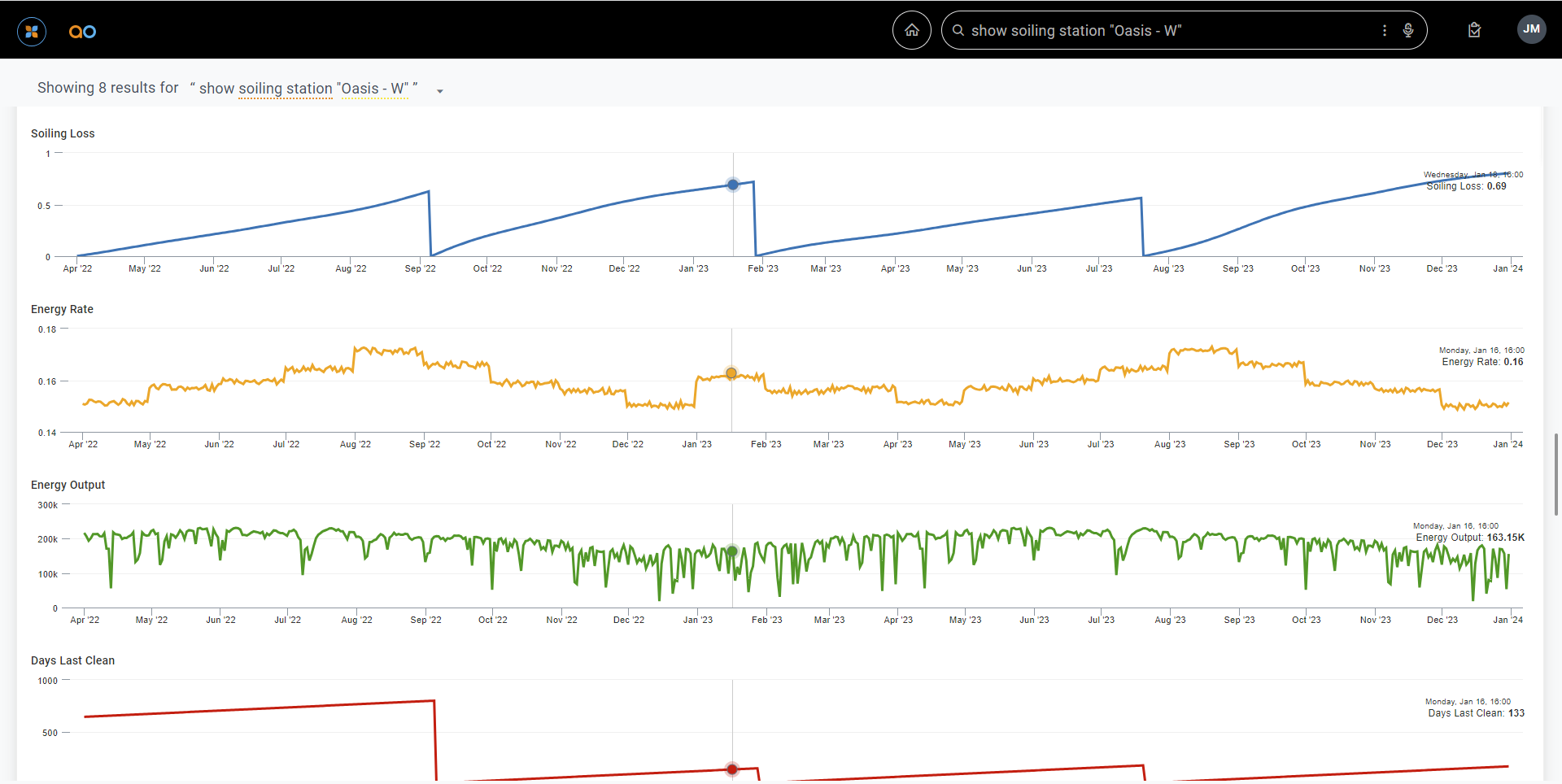Expand the search results query dropdown
1562x784 pixels.
click(440, 91)
